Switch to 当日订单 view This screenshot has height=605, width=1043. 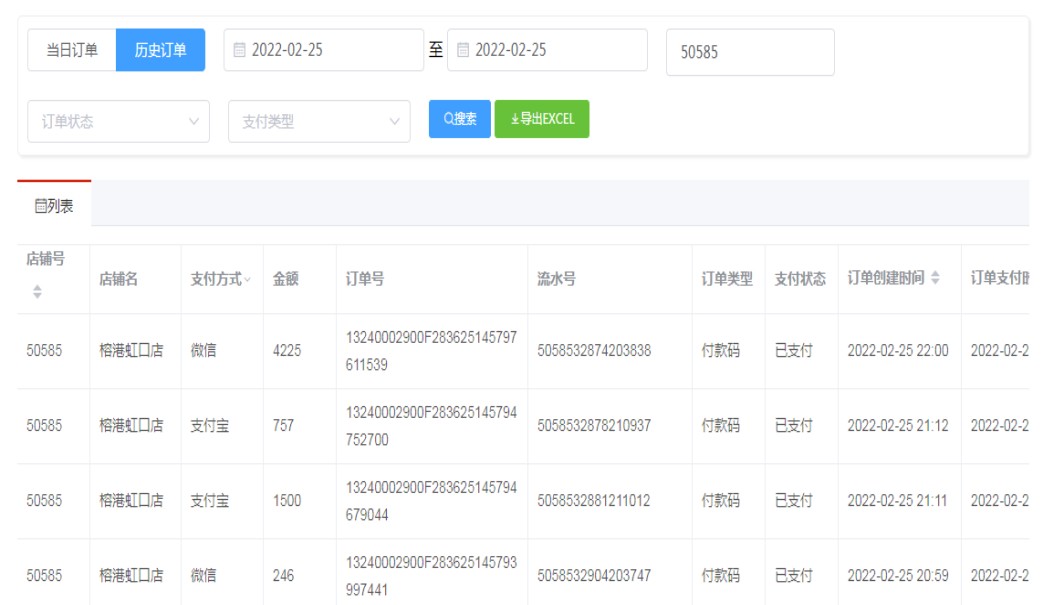click(72, 50)
